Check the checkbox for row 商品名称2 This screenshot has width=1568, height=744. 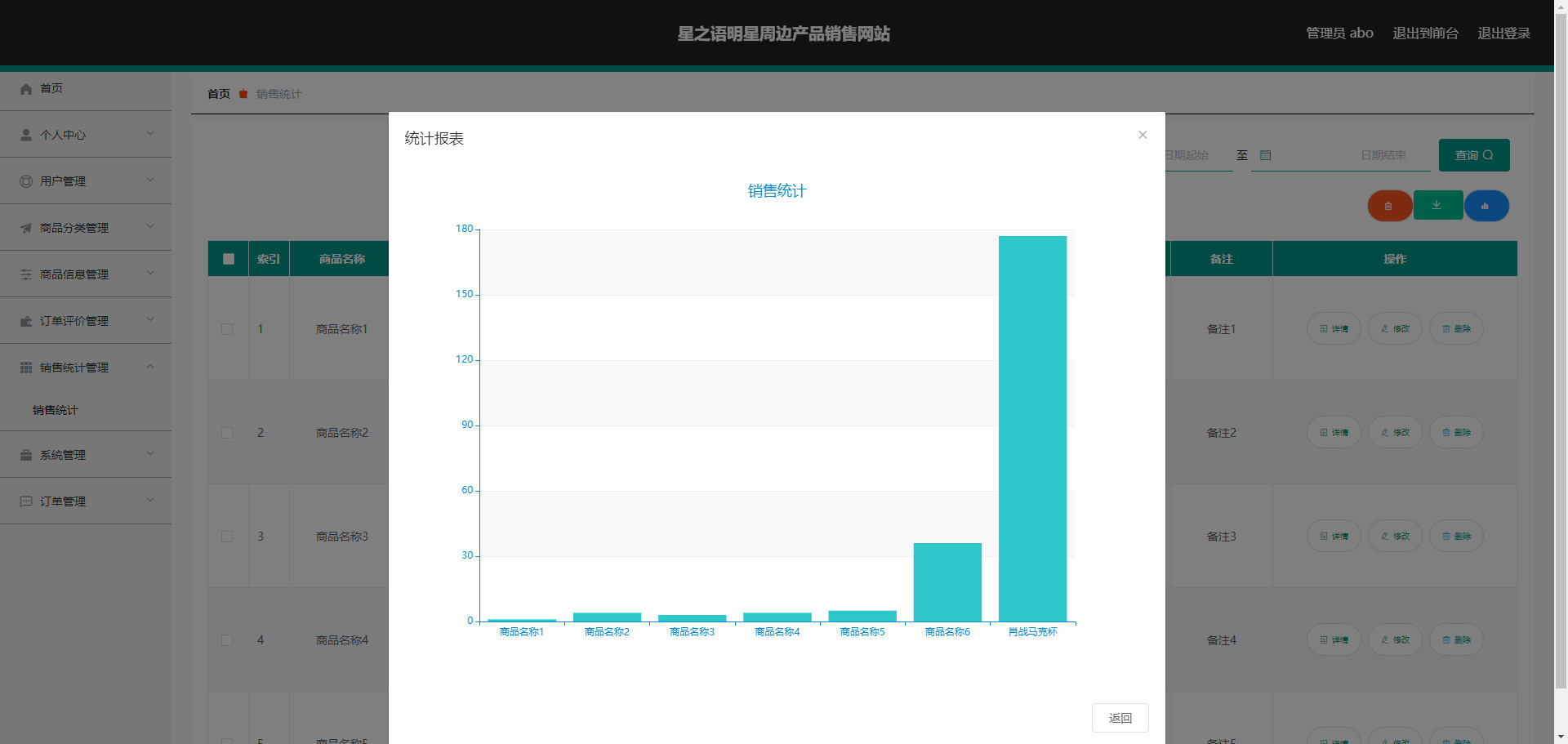tap(227, 433)
